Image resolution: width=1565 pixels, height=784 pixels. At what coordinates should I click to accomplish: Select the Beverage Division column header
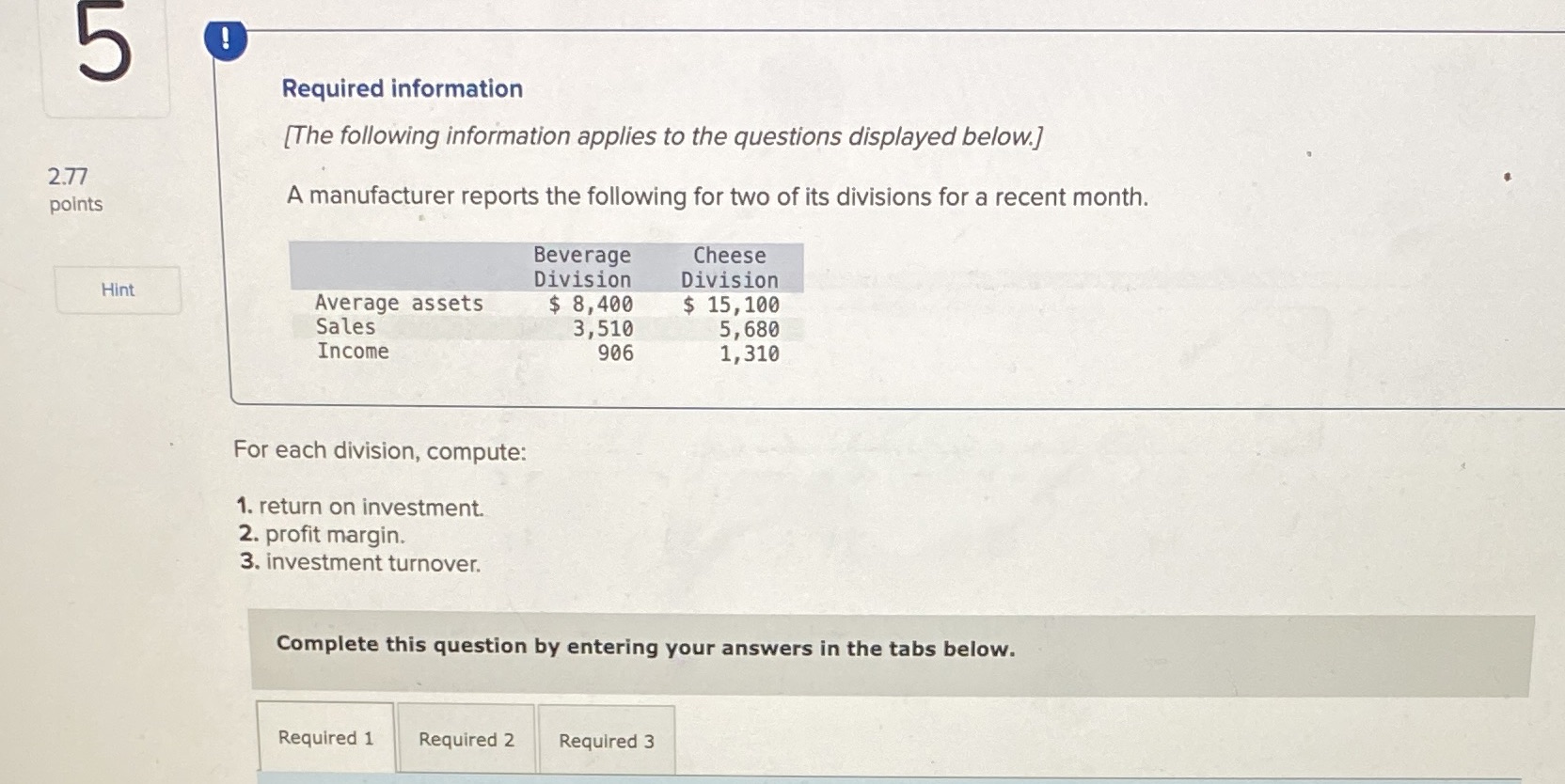[581, 268]
